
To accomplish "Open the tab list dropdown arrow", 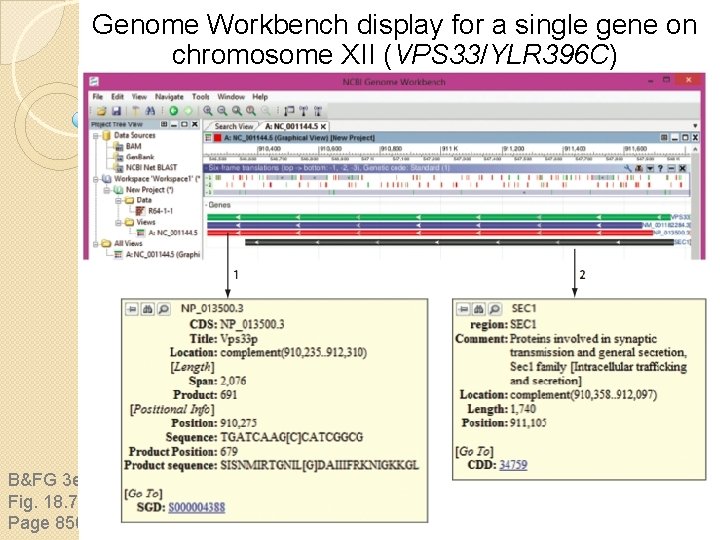I will coord(695,126).
